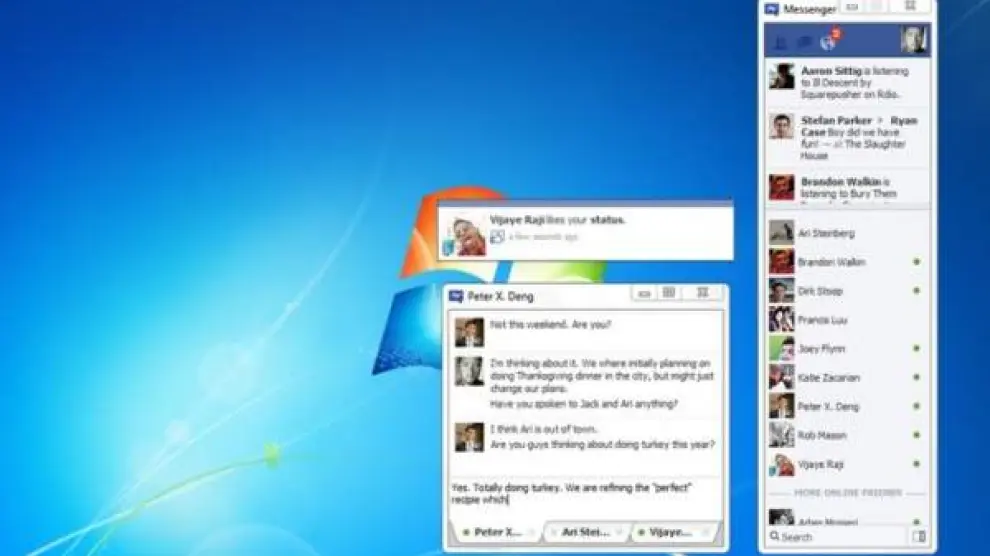Click the Messenger logo in title bar
This screenshot has width=990, height=556.
point(772,9)
